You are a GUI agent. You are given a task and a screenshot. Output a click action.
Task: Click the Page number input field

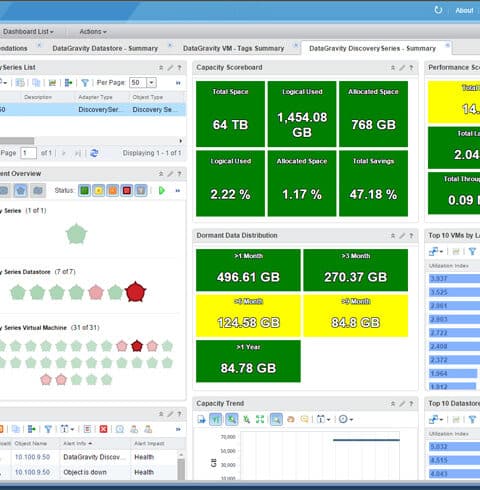28,153
